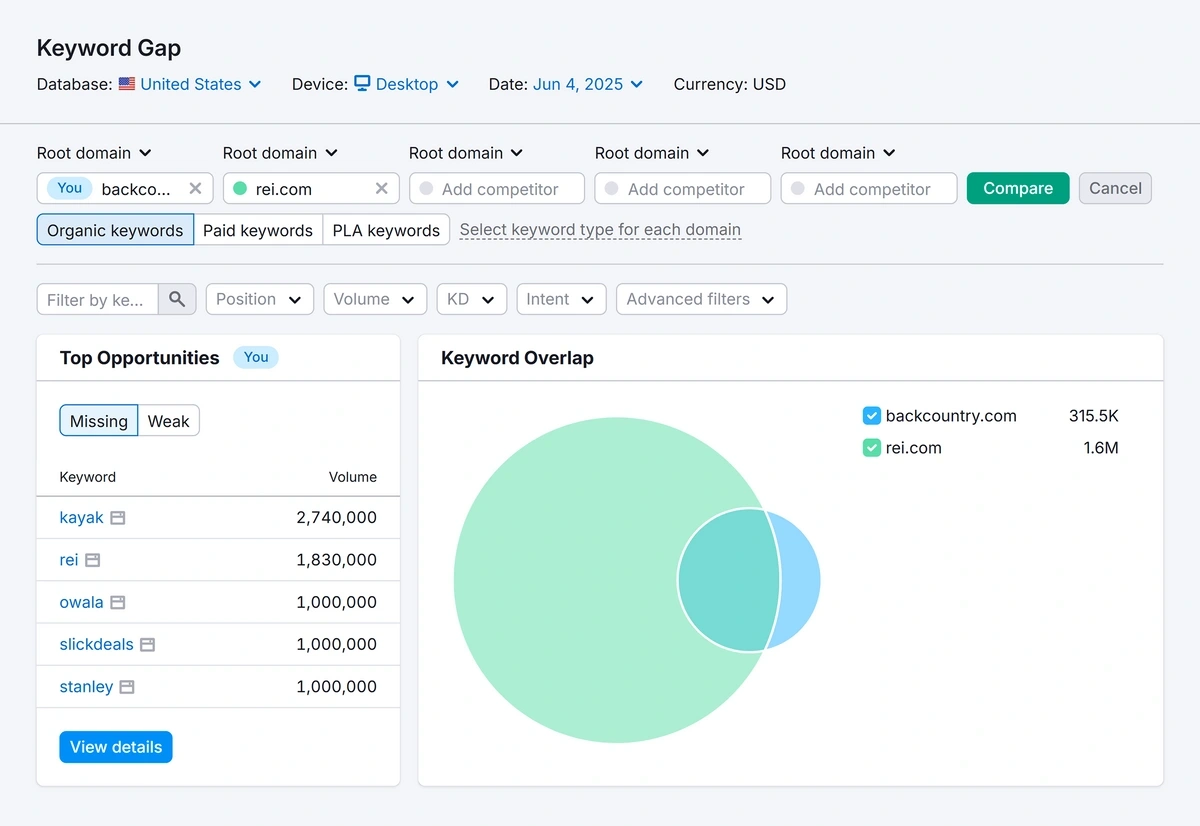Uncheck the backcountry.com checkbox in overlap legend
The height and width of the screenshot is (826, 1200).
(871, 416)
